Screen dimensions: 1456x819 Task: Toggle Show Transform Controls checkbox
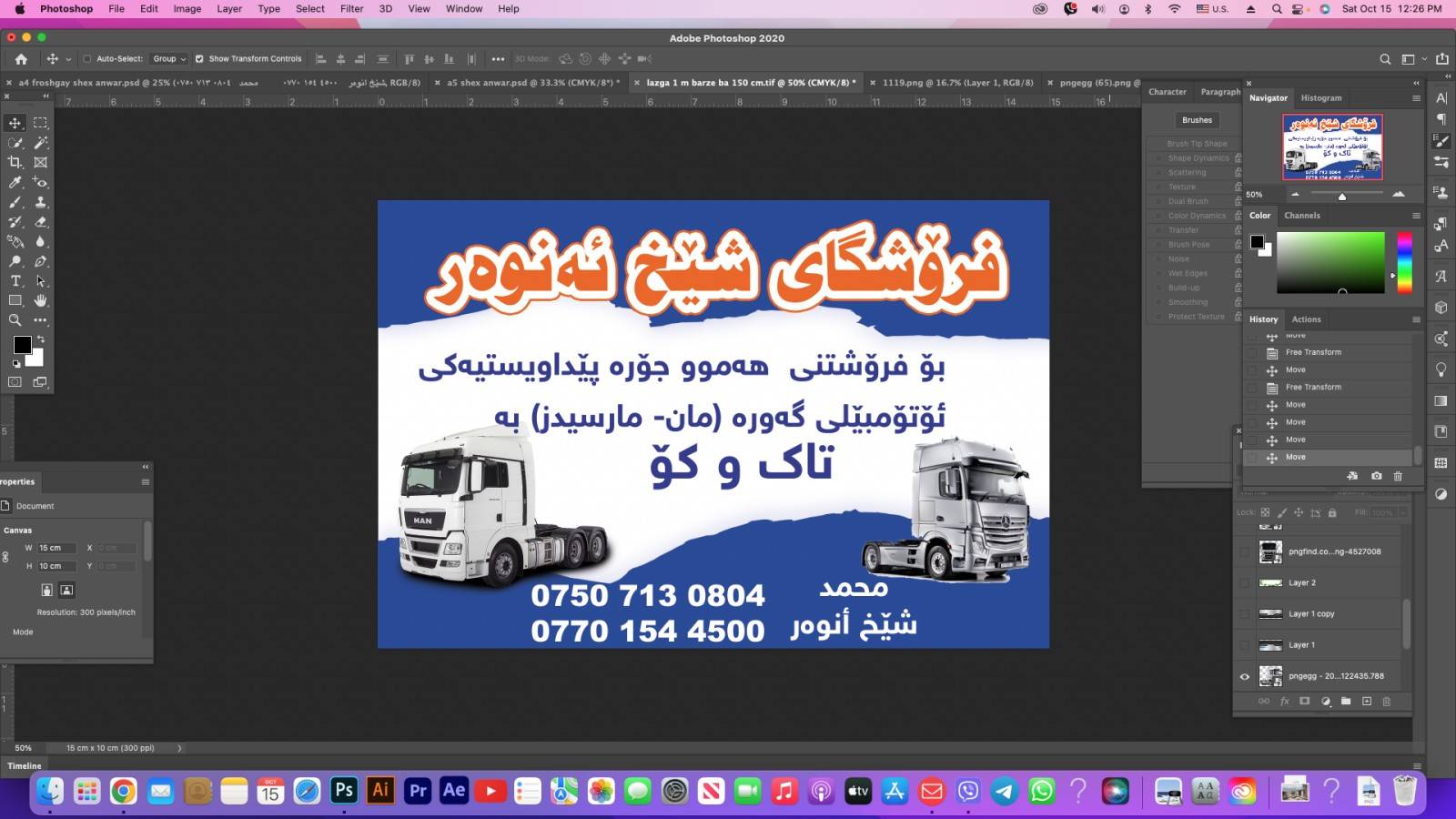pos(199,59)
